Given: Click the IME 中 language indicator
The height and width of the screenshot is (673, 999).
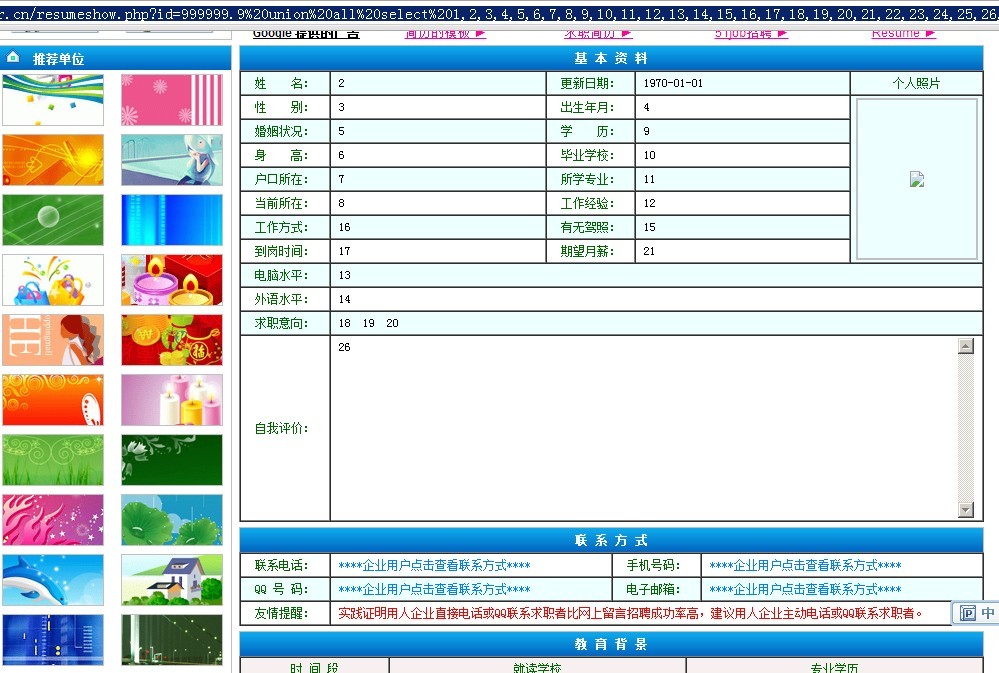Looking at the screenshot, I should pos(987,612).
